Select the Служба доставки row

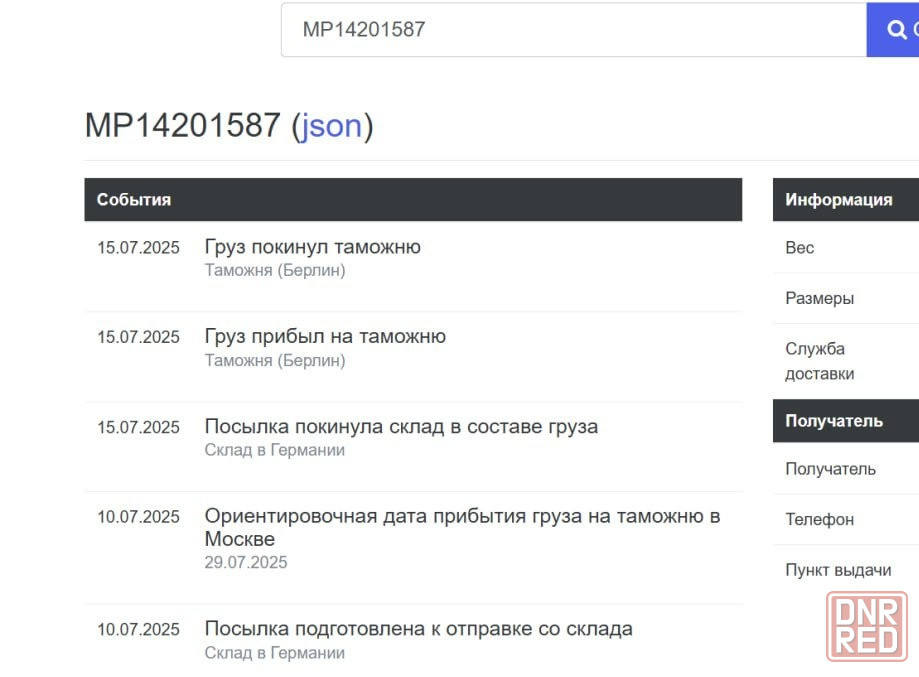point(819,361)
